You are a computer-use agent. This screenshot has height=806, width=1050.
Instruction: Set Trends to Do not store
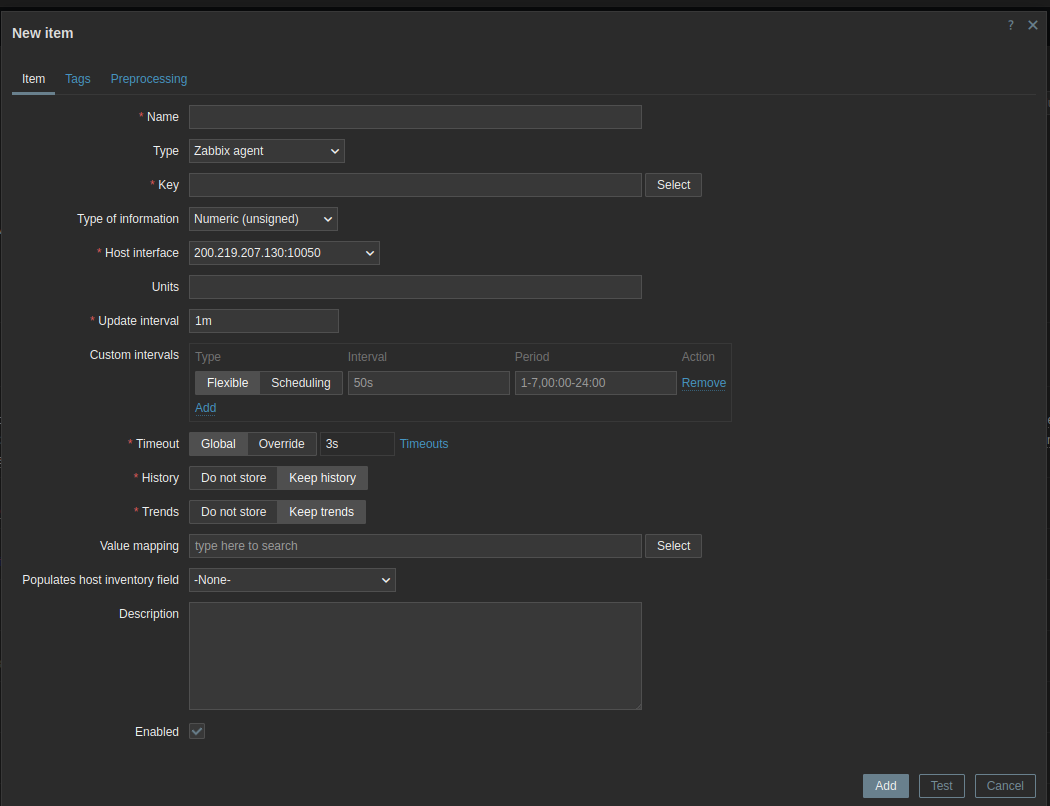[233, 512]
